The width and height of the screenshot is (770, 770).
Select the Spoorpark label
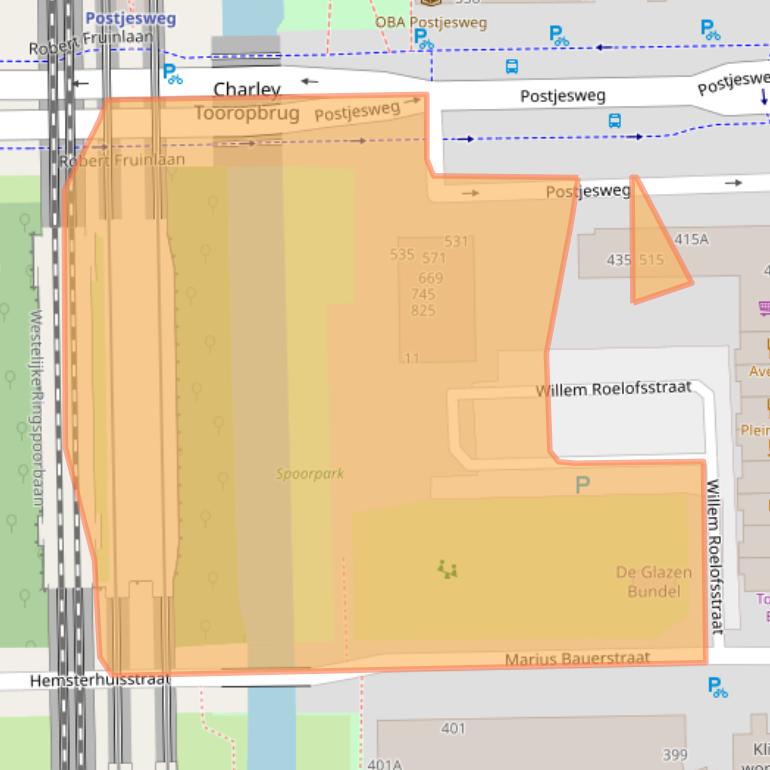(x=310, y=473)
